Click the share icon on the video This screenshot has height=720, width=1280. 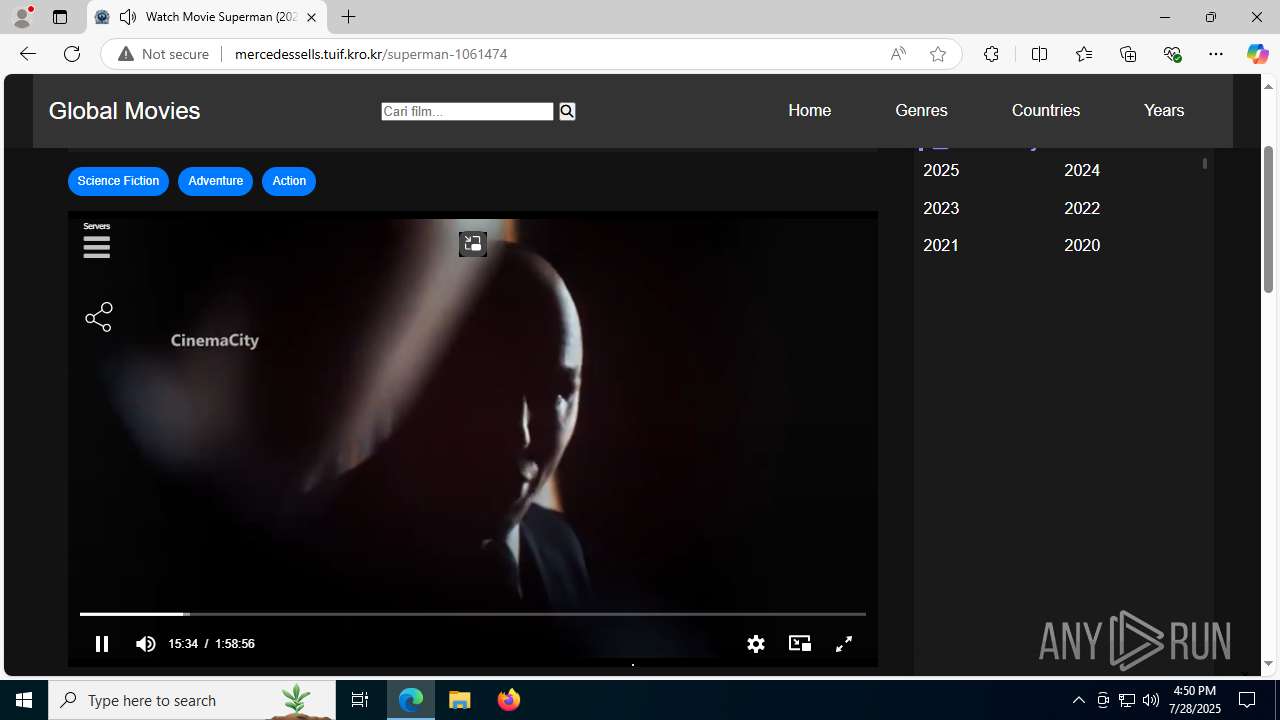[x=99, y=318]
